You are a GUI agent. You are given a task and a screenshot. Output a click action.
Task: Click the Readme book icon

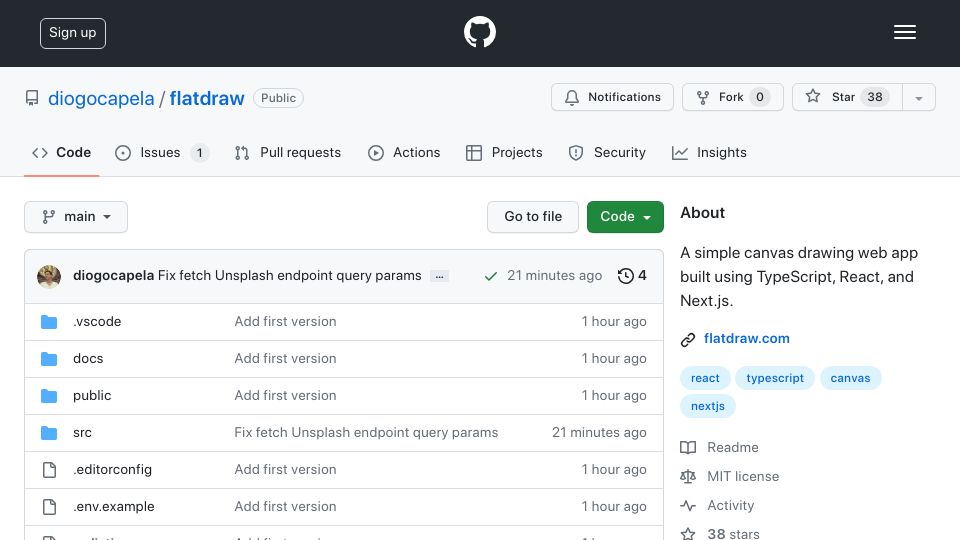(x=688, y=448)
